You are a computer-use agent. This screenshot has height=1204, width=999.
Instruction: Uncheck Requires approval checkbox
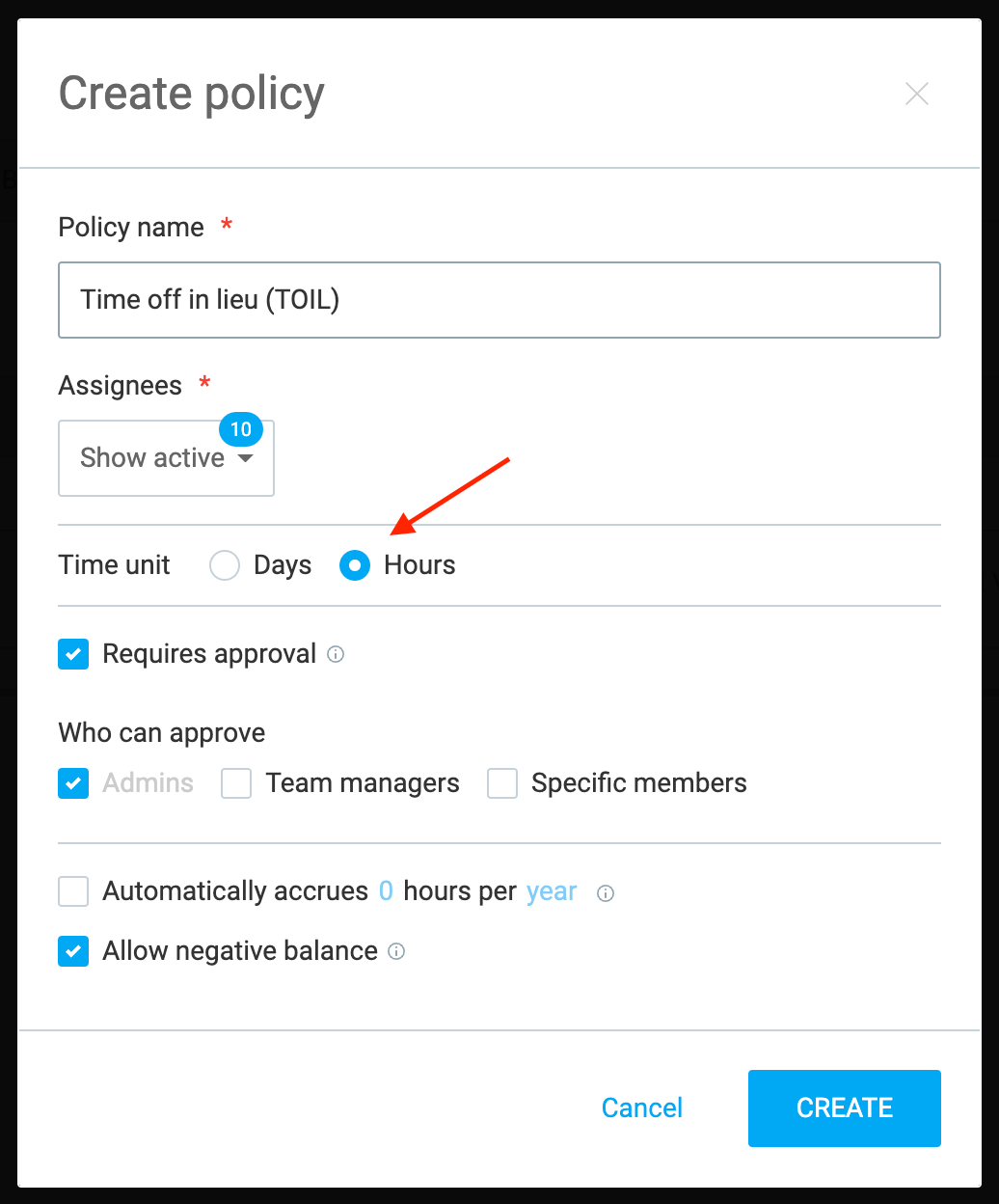click(x=73, y=654)
